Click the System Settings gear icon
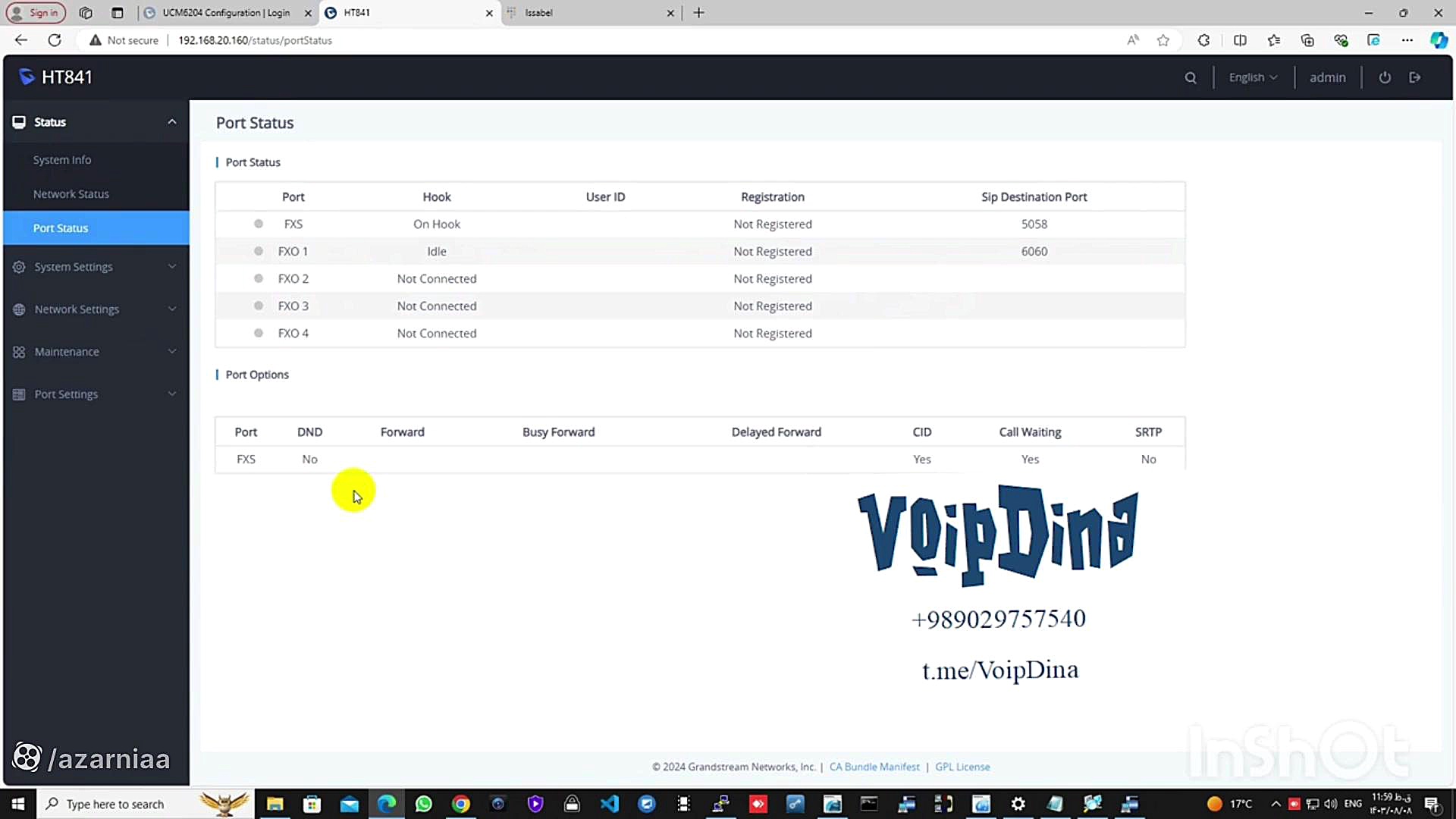 [19, 267]
